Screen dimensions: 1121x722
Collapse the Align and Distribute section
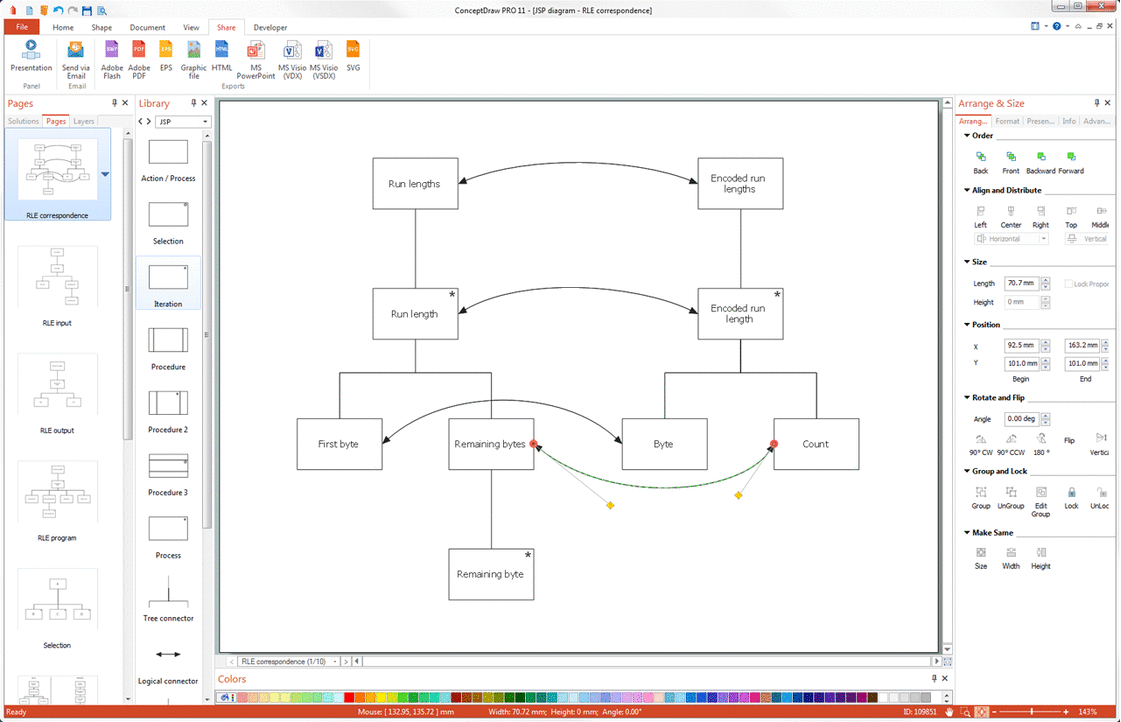click(x=966, y=190)
